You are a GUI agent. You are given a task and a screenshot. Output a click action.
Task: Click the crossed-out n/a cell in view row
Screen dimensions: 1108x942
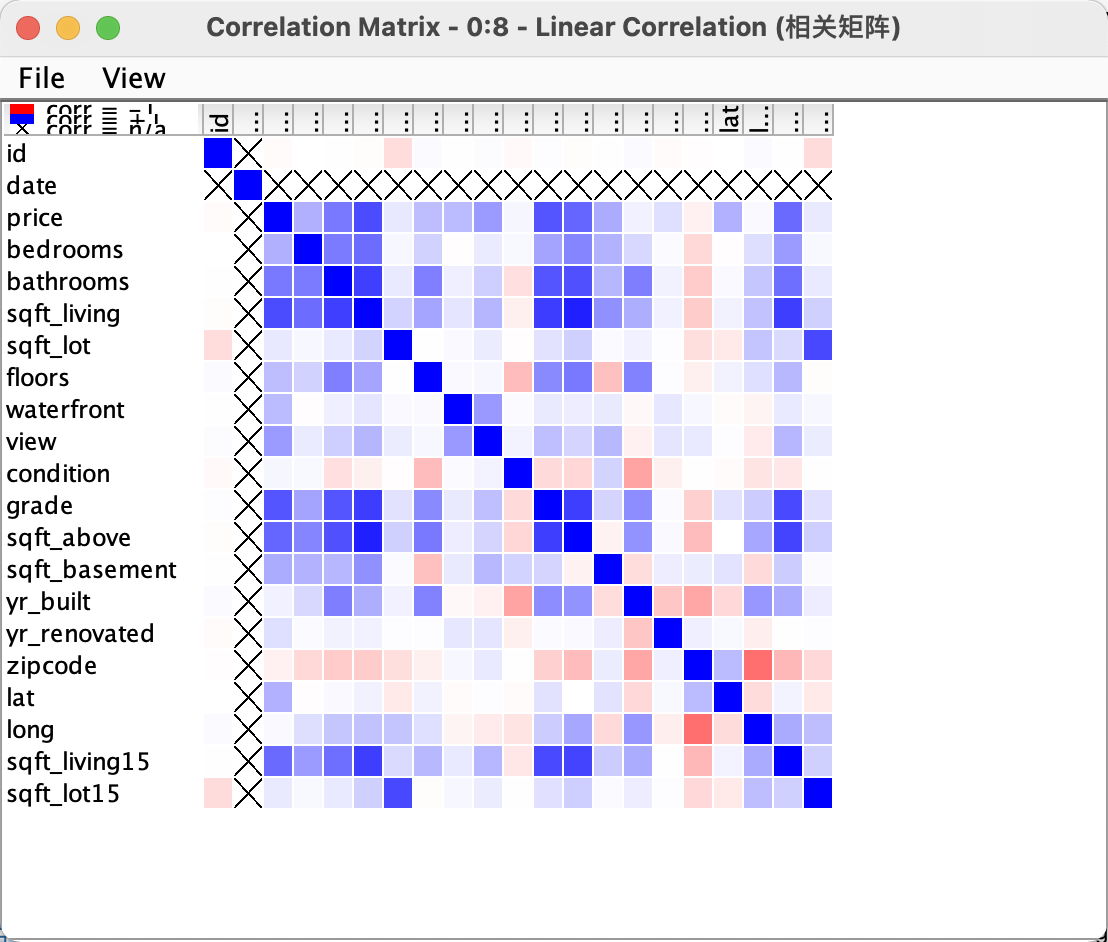(x=248, y=442)
